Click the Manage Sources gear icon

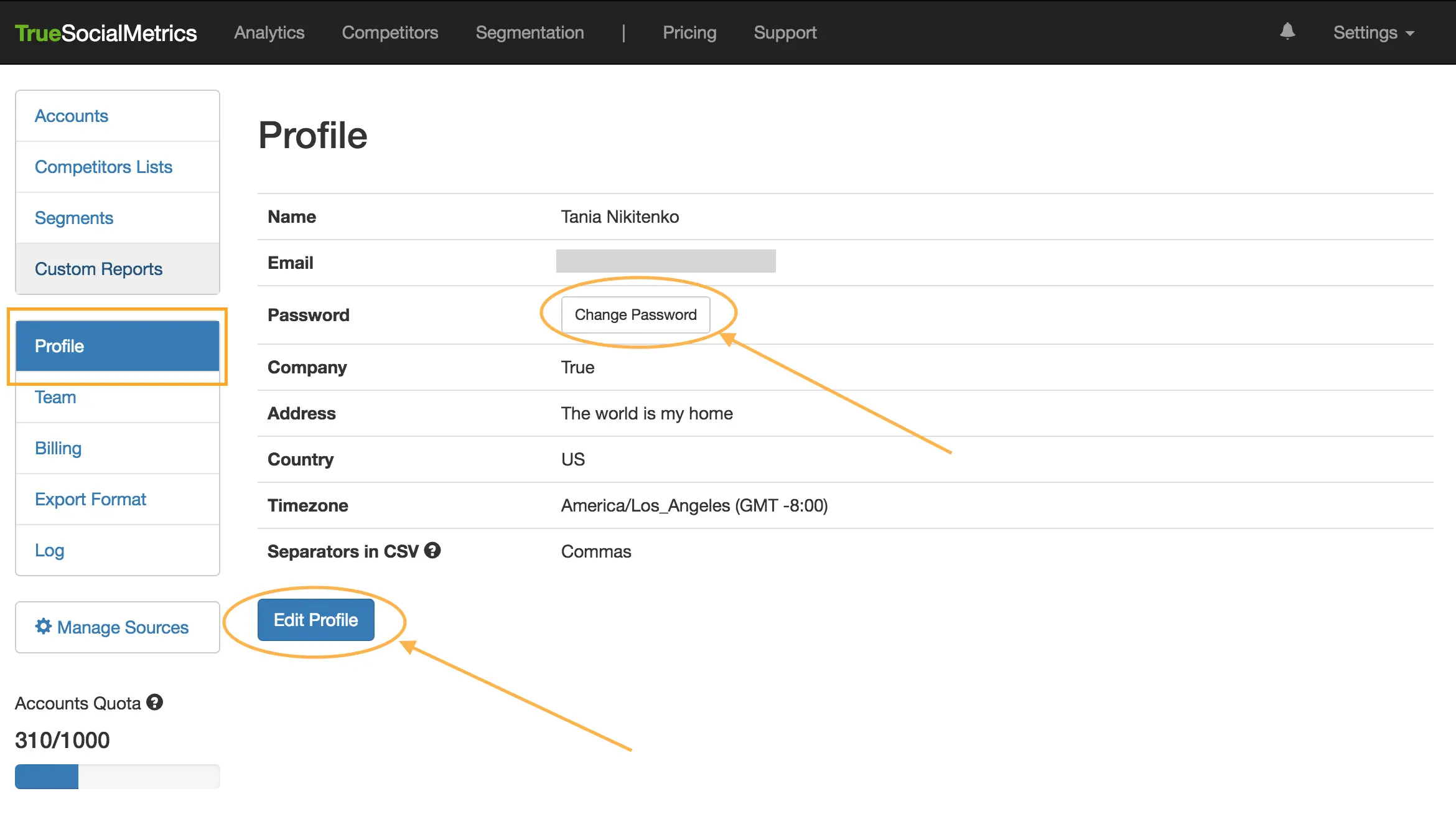(x=43, y=626)
